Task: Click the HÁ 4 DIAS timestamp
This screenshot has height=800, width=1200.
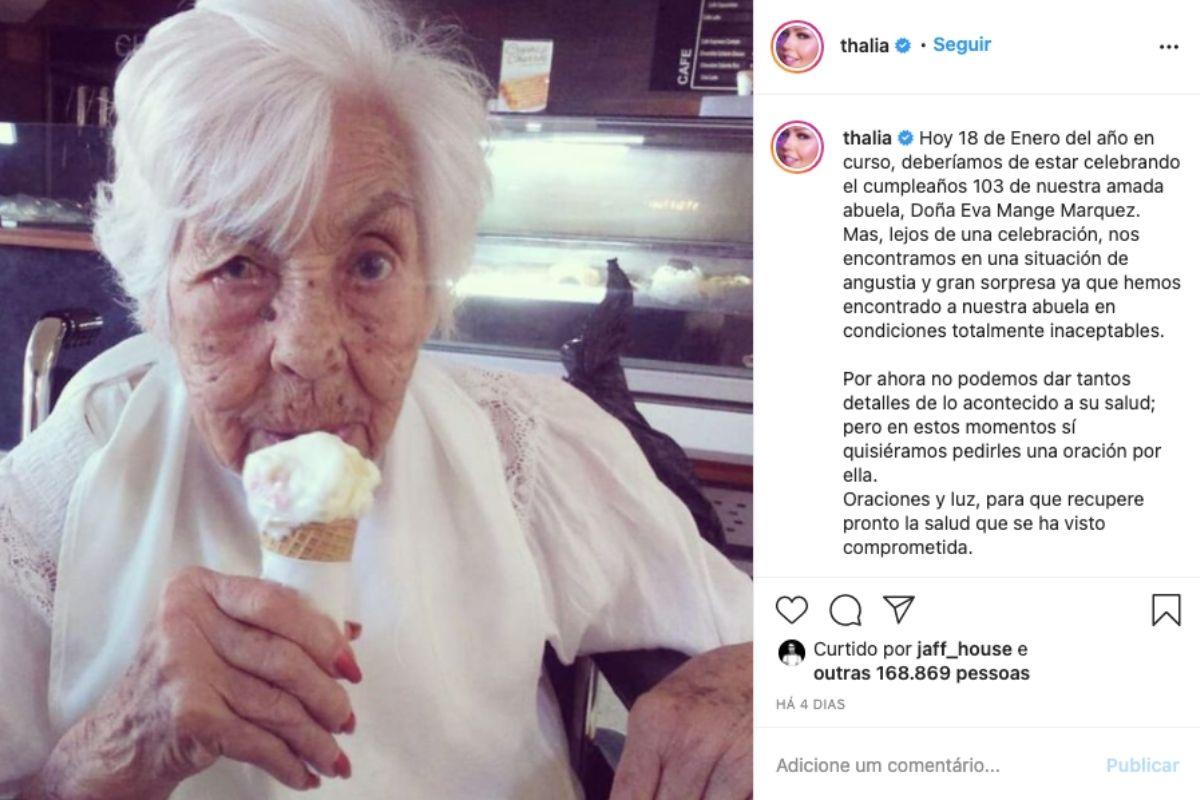Action: [x=811, y=704]
